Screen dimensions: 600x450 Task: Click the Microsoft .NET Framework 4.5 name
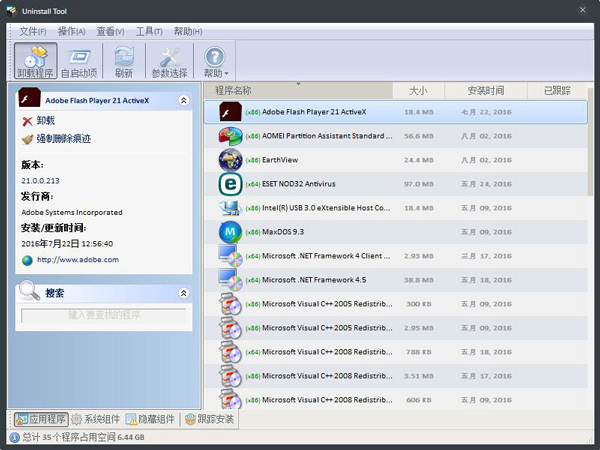(314, 280)
